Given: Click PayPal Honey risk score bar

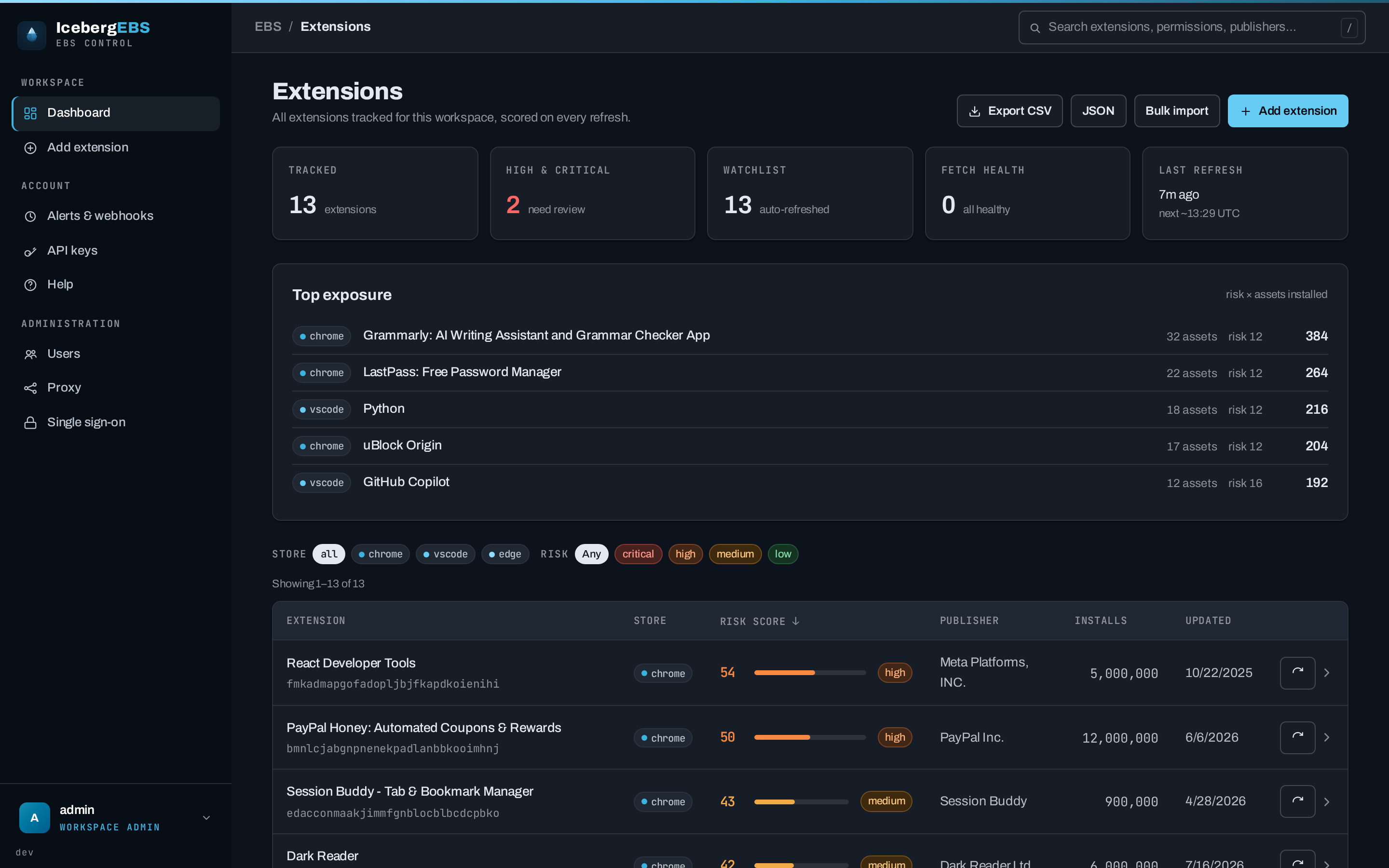Looking at the screenshot, I should click(x=810, y=737).
